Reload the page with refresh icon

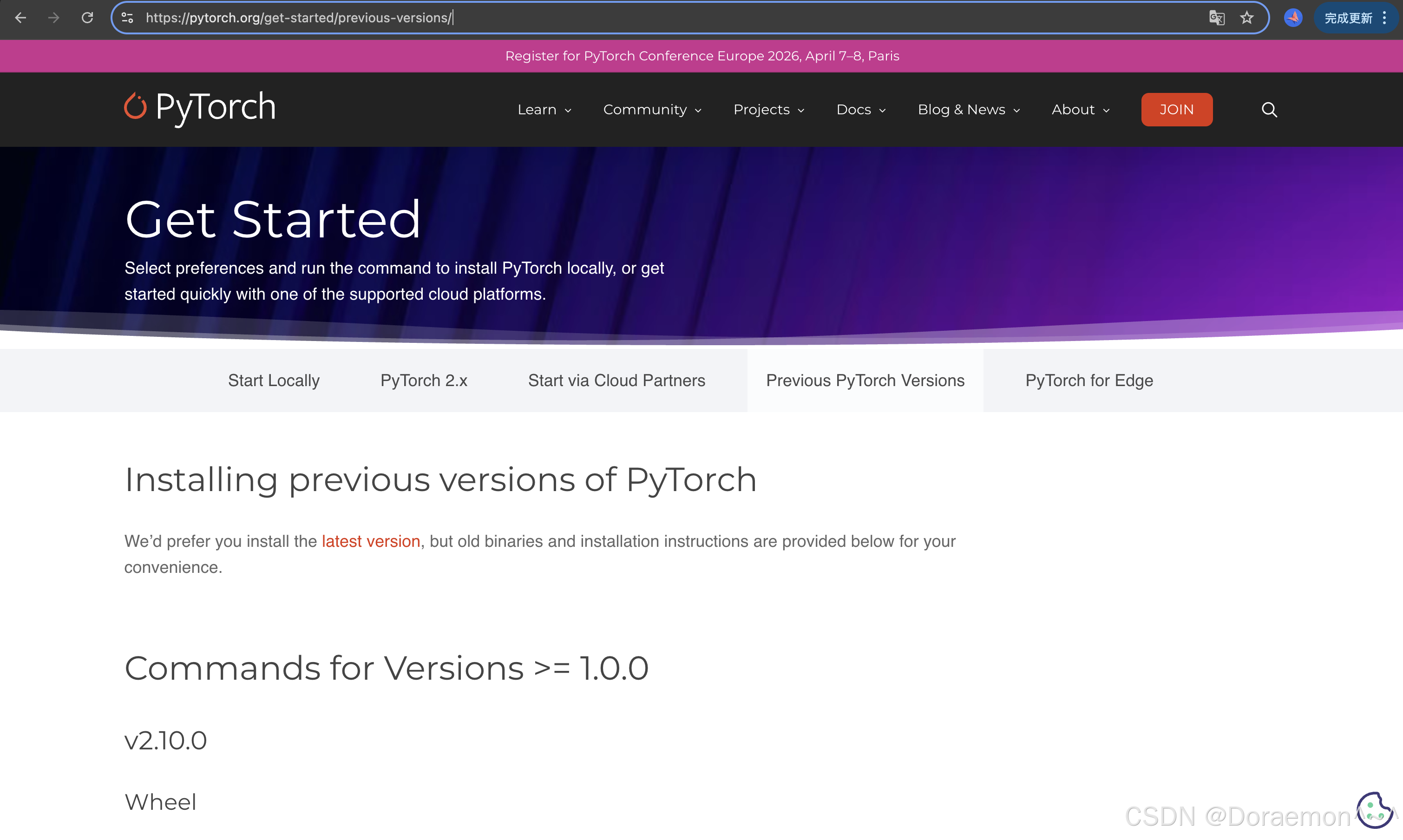click(87, 18)
